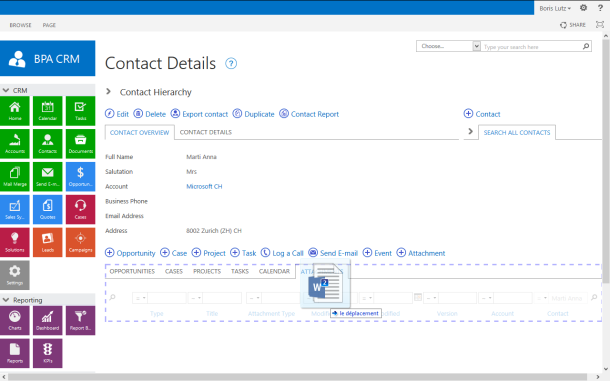Open the Accounts tile
This screenshot has height=381, width=610.
[x=15, y=144]
